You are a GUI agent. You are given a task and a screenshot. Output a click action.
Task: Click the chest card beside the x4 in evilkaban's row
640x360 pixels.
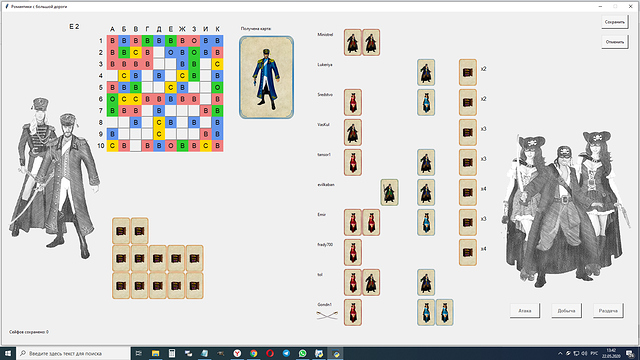tap(468, 192)
